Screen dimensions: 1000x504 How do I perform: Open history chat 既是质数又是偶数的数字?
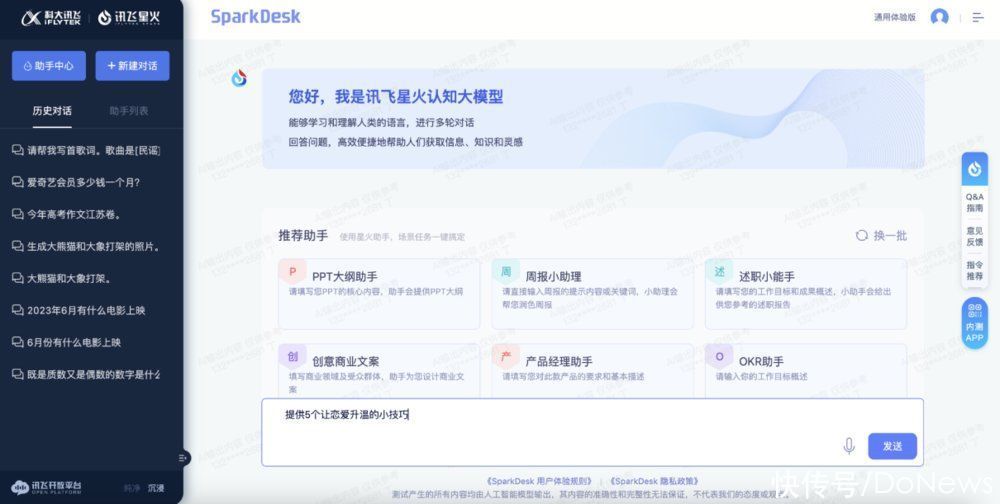coord(86,374)
